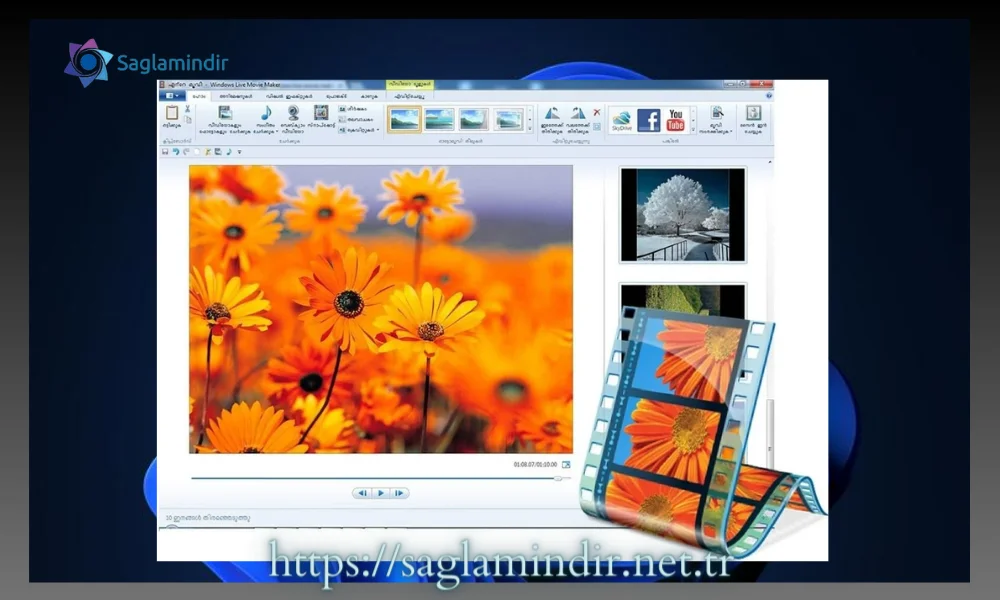The width and height of the screenshot is (1000, 600).
Task: Step to the next frame
Action: tap(399, 493)
